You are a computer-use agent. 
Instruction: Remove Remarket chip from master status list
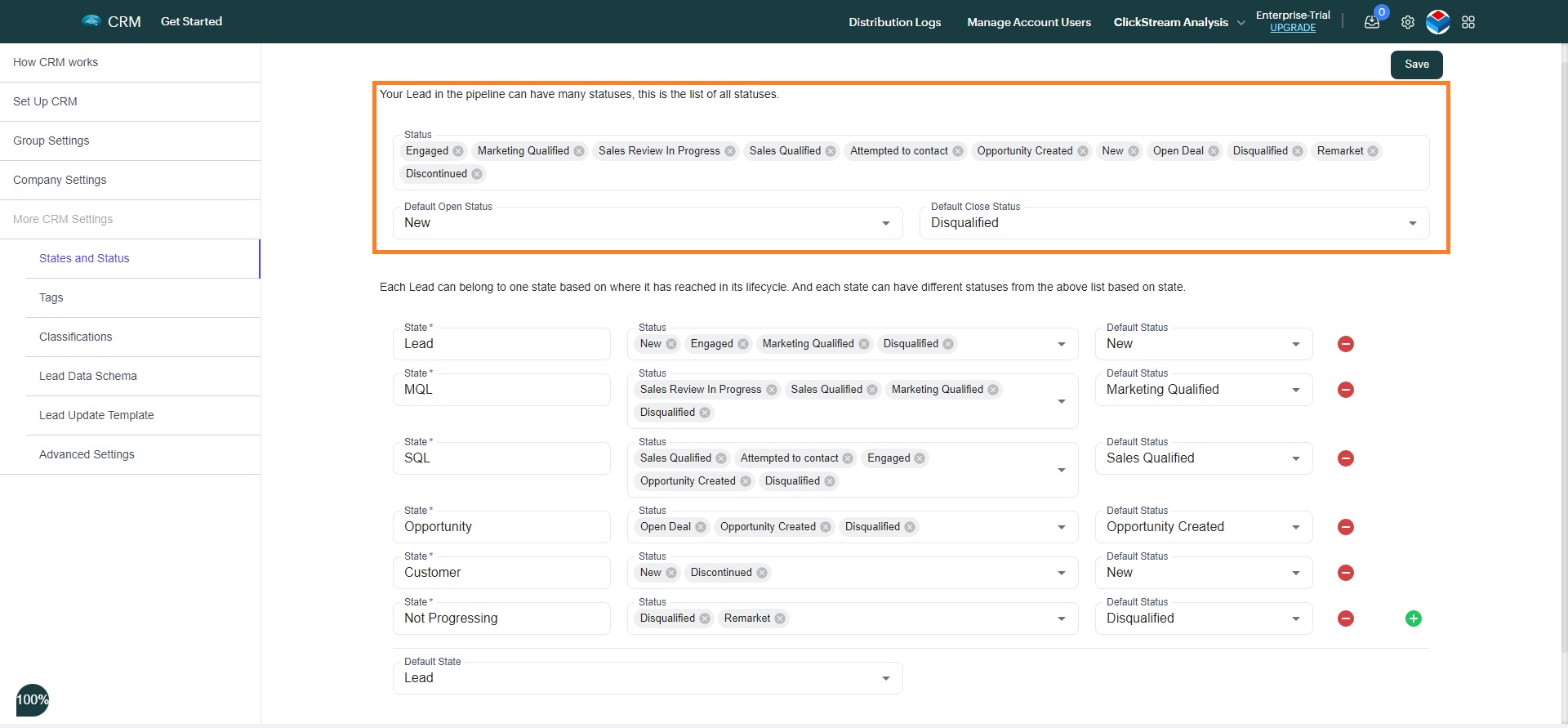(1373, 151)
